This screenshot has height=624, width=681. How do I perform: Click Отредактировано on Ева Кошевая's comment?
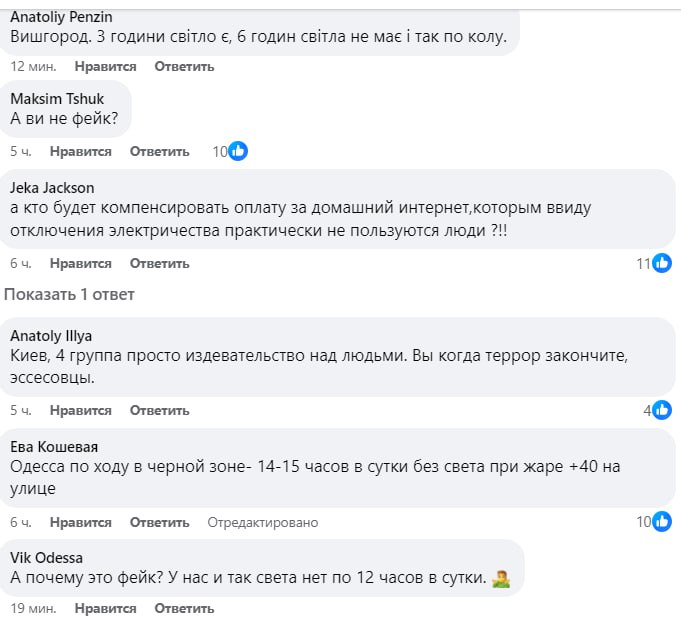click(x=262, y=522)
